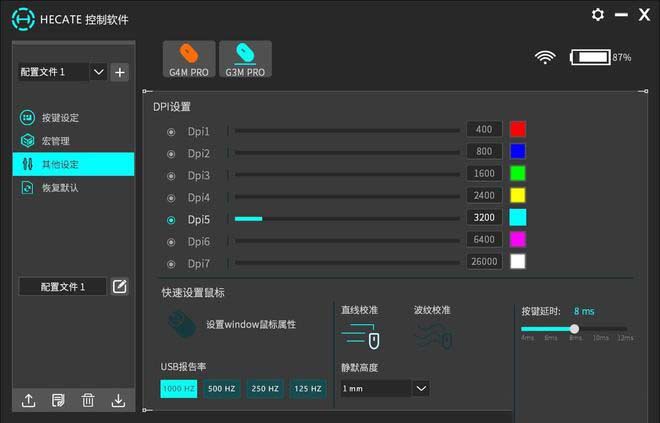Click the Dpi6 value field 6400
The width and height of the screenshot is (660, 423).
pyautogui.click(x=484, y=239)
